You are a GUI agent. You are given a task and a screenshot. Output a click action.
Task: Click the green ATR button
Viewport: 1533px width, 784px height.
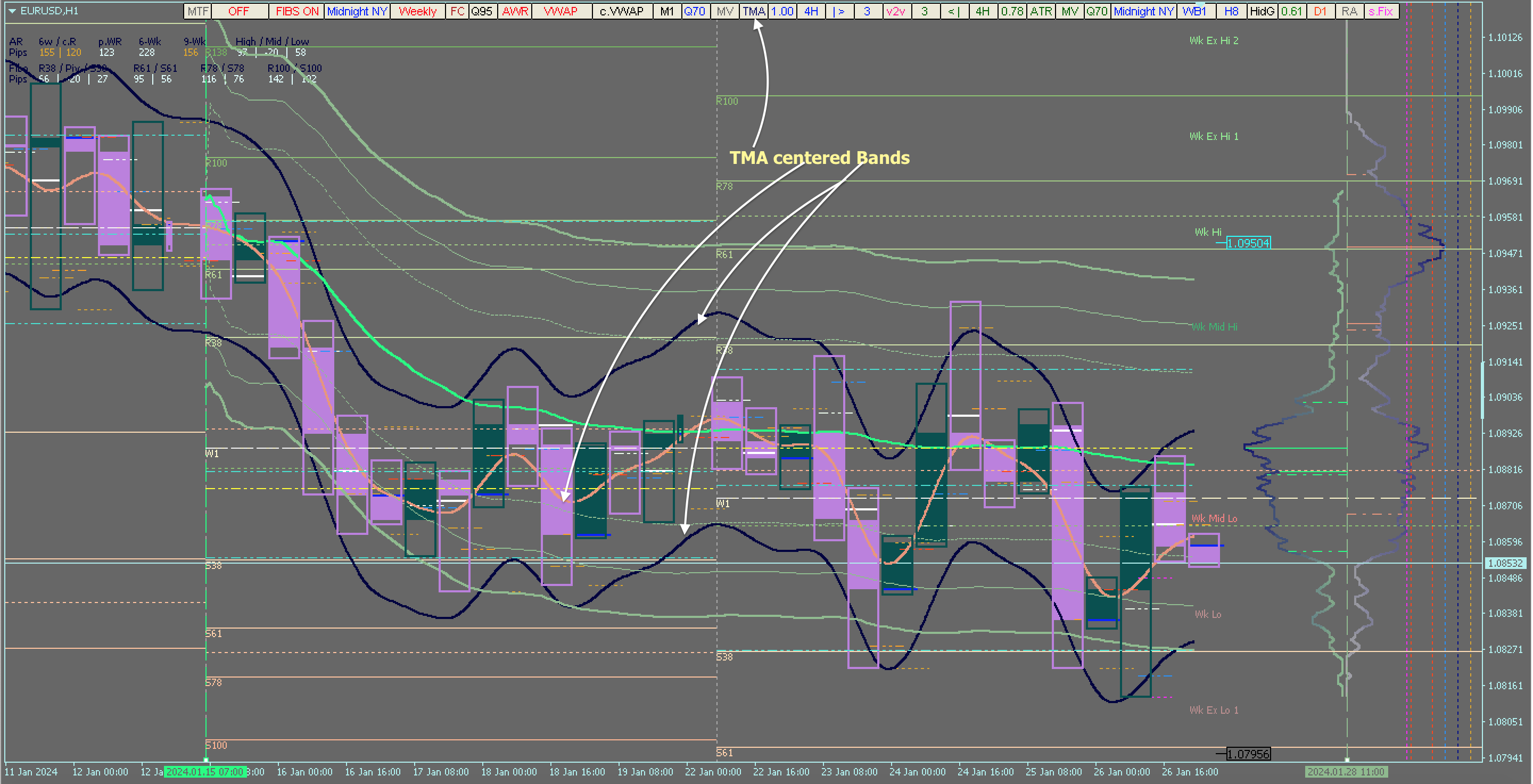click(x=1041, y=11)
